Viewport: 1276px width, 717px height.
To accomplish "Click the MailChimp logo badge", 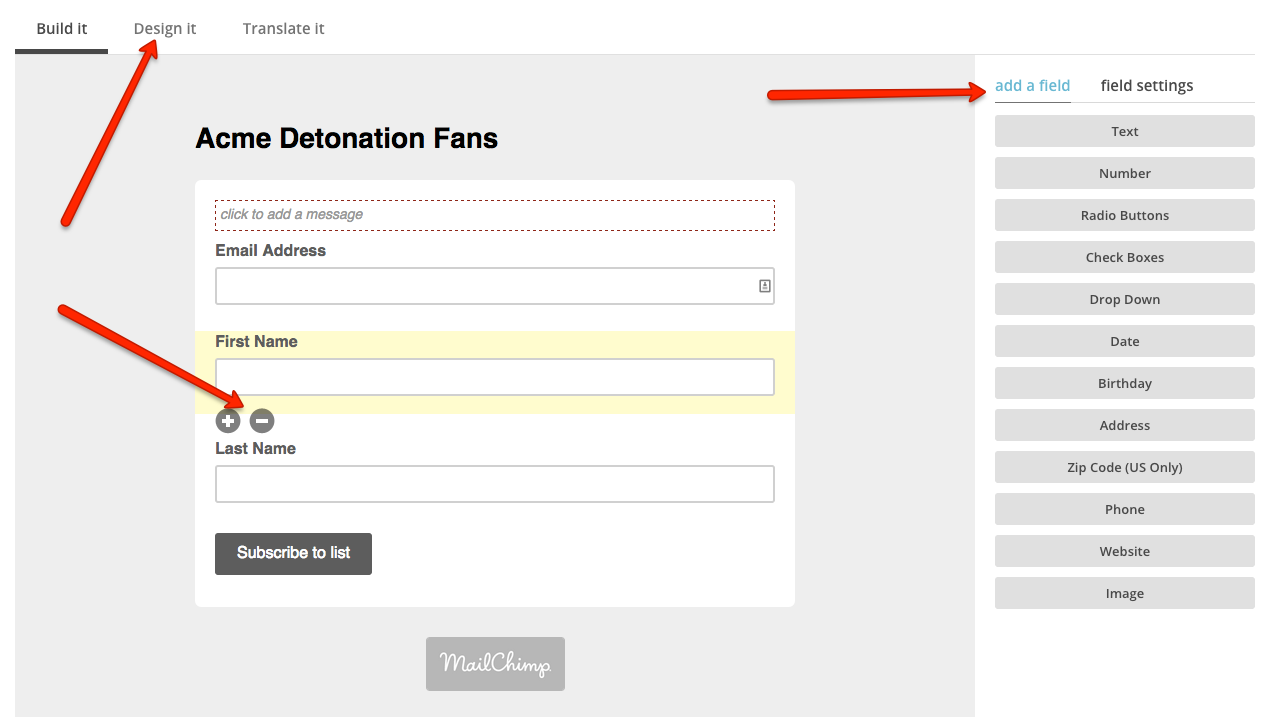I will point(495,664).
